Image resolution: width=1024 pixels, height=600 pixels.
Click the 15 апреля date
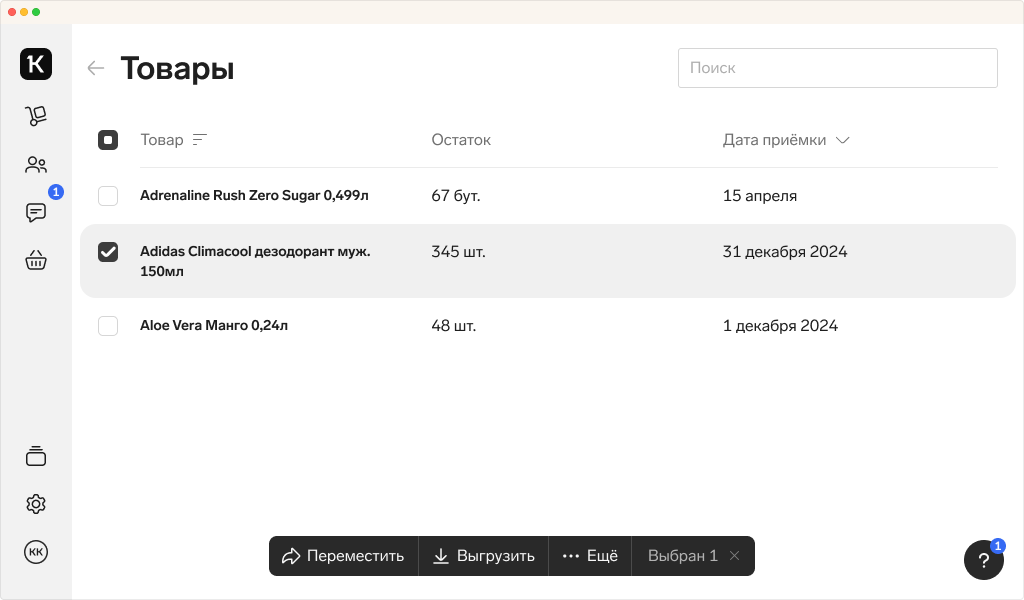click(760, 196)
